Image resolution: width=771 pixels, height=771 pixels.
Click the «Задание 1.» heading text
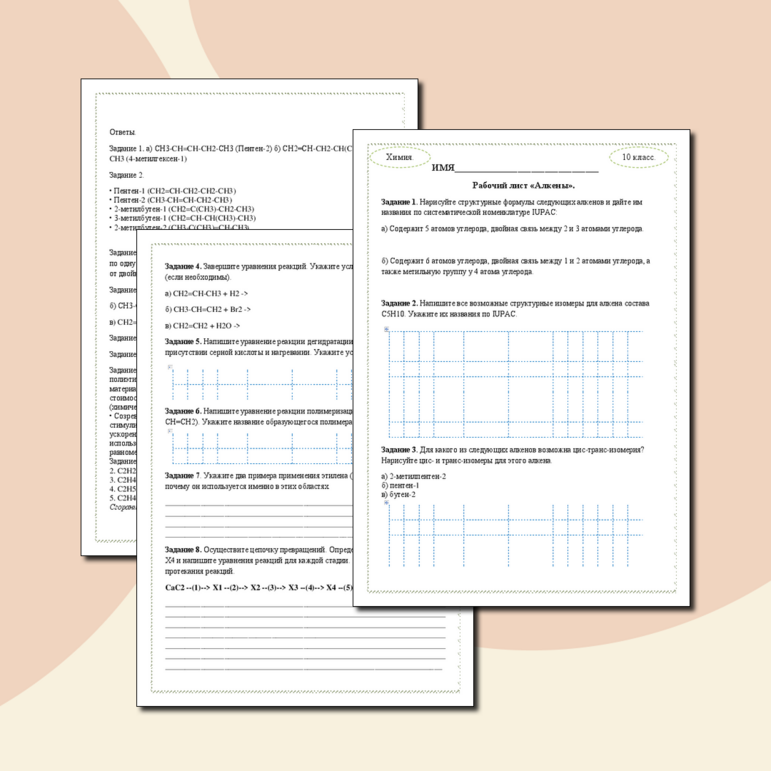click(399, 203)
